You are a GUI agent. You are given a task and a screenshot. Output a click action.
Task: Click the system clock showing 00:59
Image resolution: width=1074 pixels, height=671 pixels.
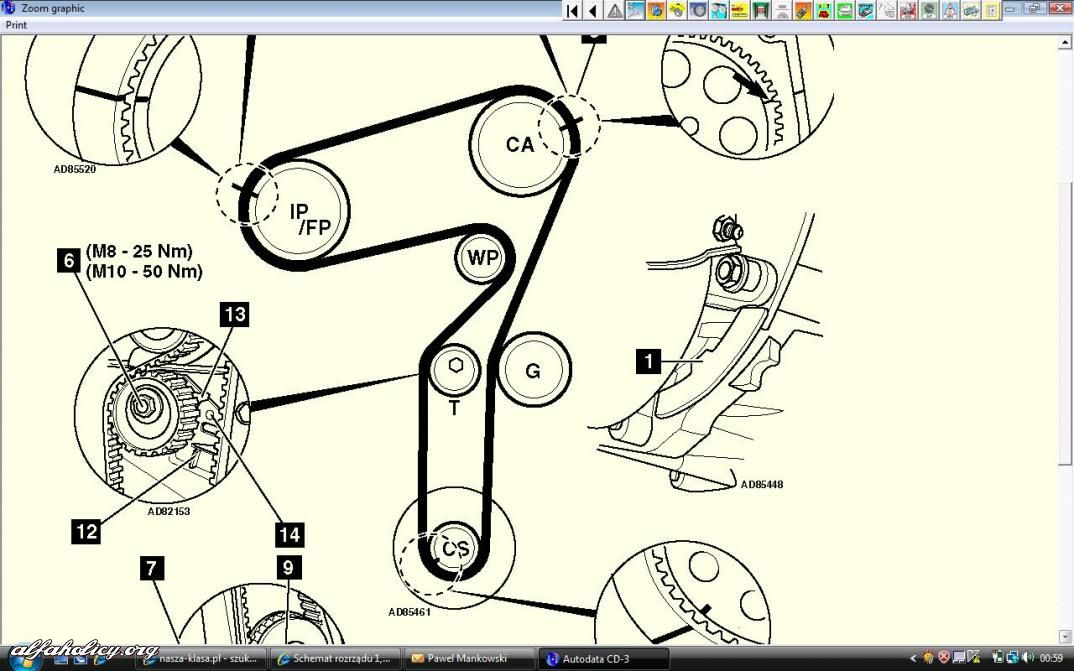pos(1051,659)
